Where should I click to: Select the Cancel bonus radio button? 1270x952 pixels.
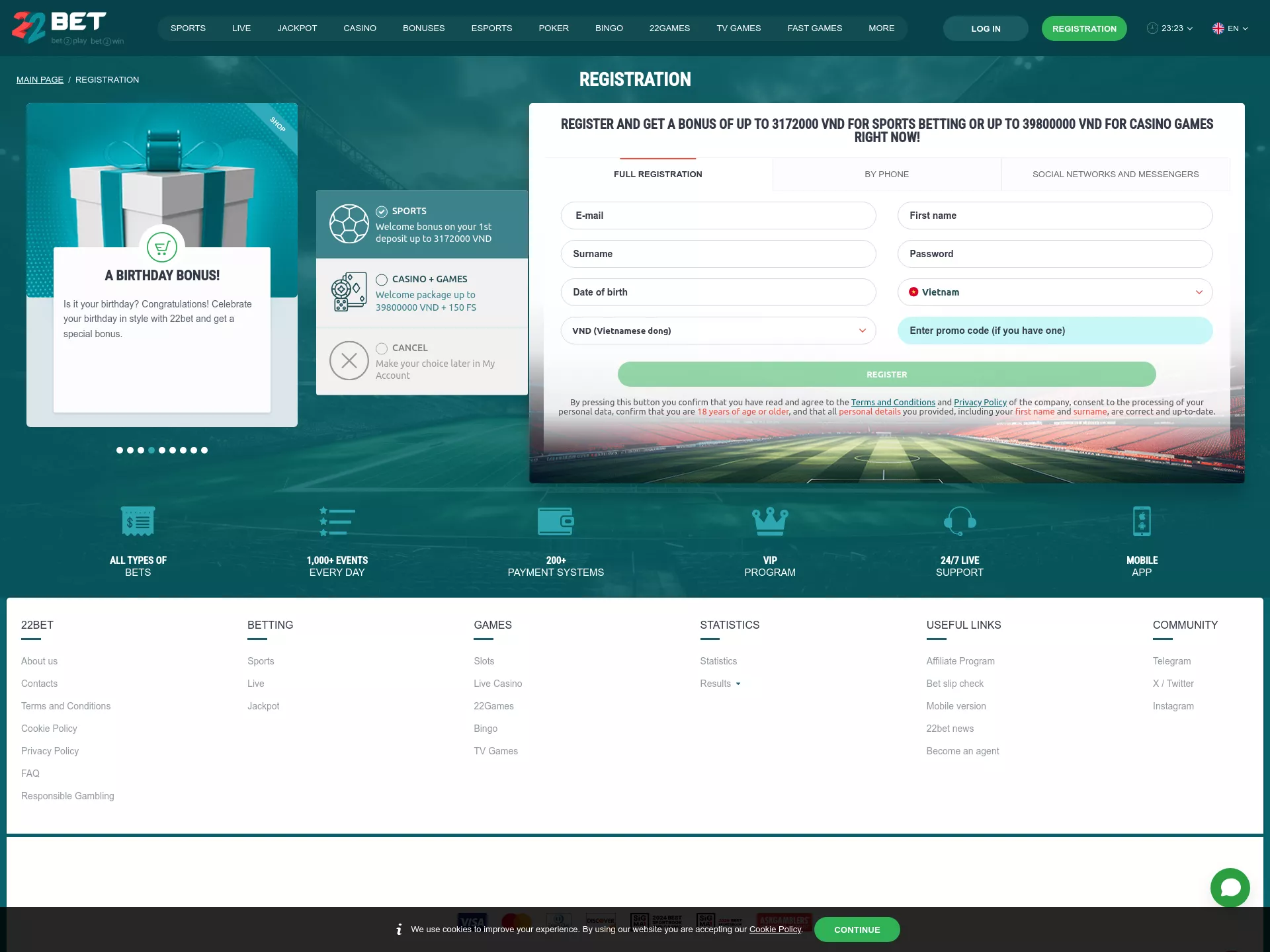click(382, 348)
